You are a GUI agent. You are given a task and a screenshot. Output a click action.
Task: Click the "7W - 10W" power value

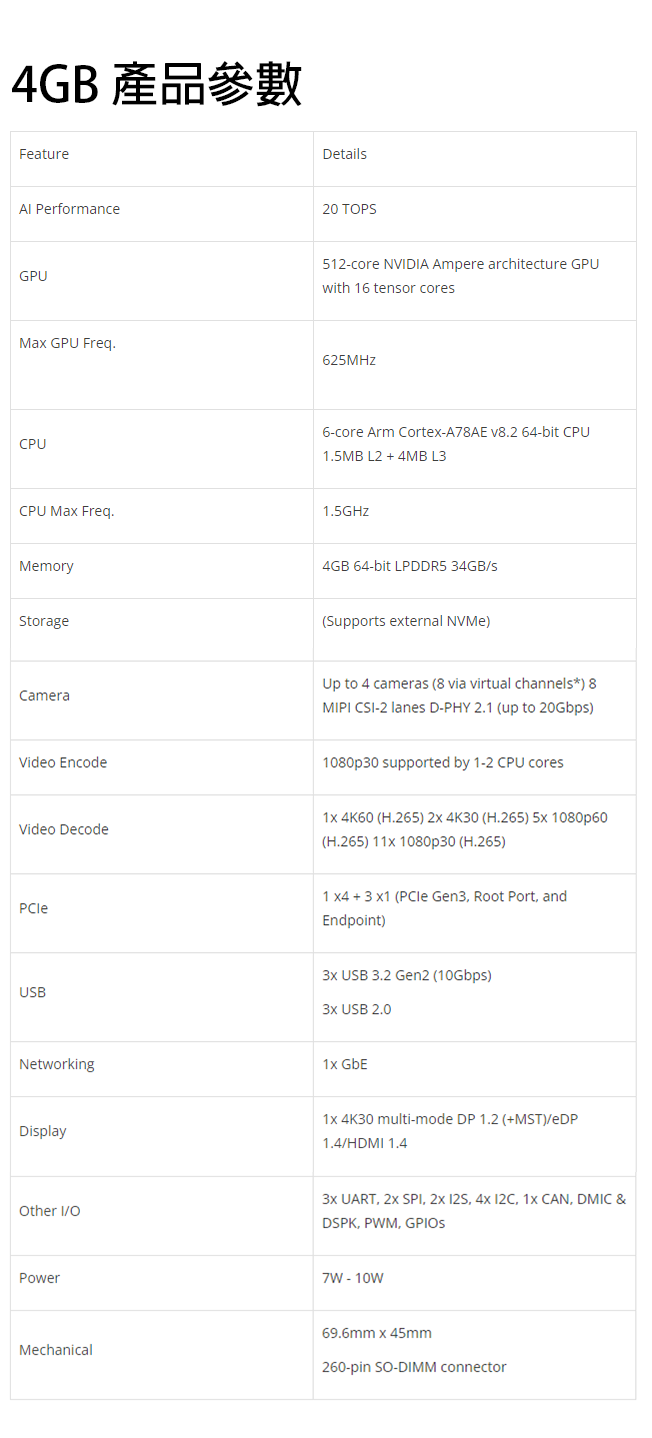tap(352, 1278)
